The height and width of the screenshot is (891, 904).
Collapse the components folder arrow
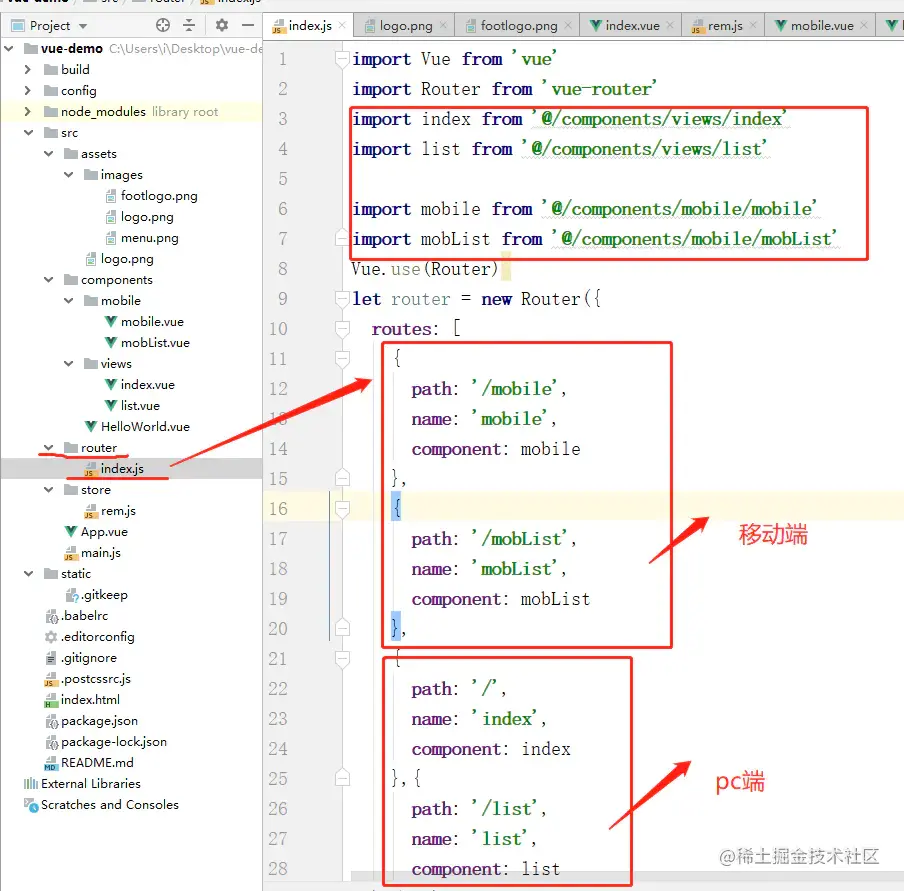click(48, 280)
